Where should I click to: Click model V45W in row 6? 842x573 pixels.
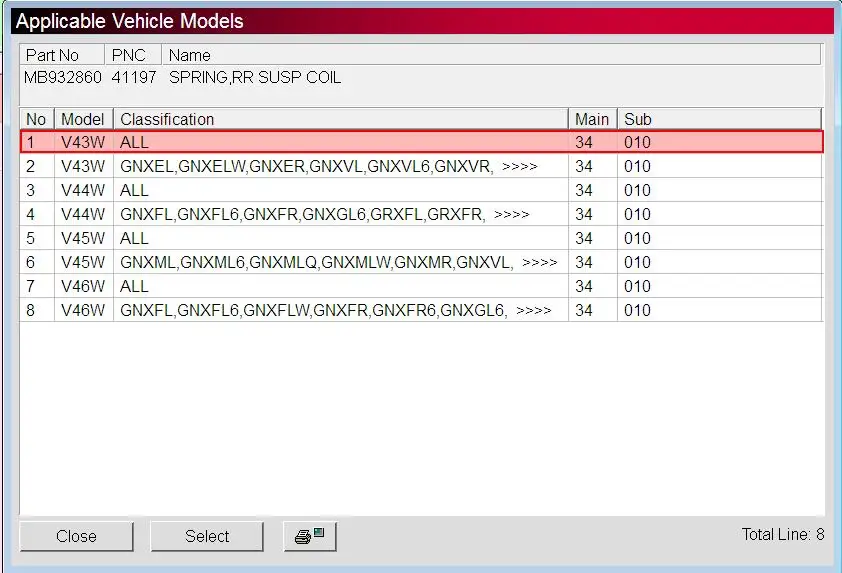pos(83,263)
